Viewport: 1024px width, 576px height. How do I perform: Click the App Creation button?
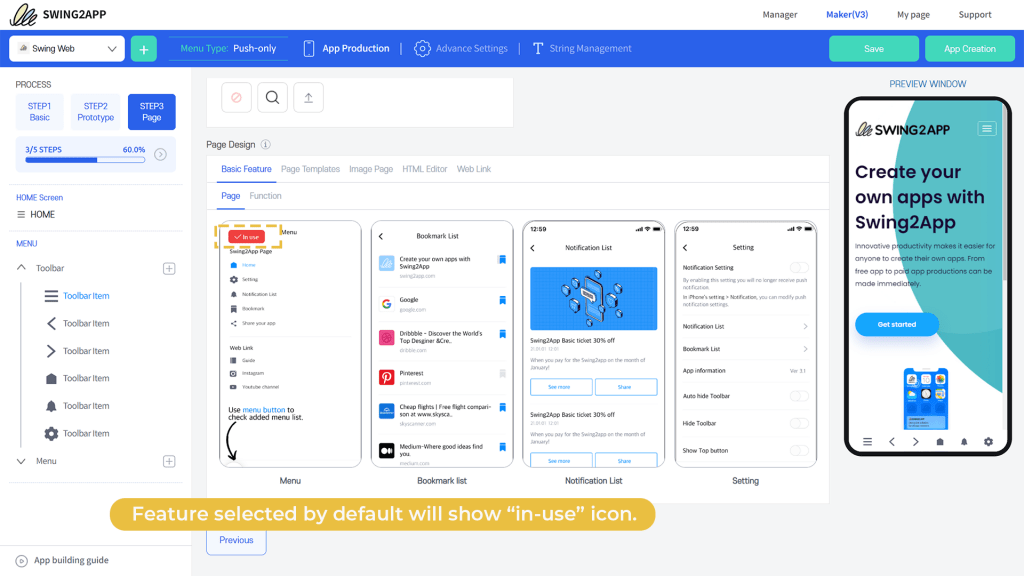click(x=970, y=49)
